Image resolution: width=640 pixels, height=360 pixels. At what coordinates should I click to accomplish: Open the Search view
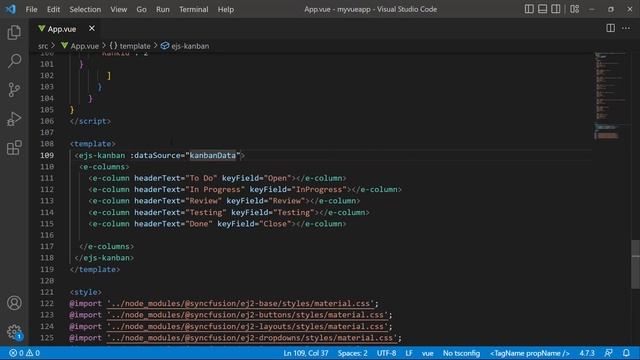click(14, 61)
